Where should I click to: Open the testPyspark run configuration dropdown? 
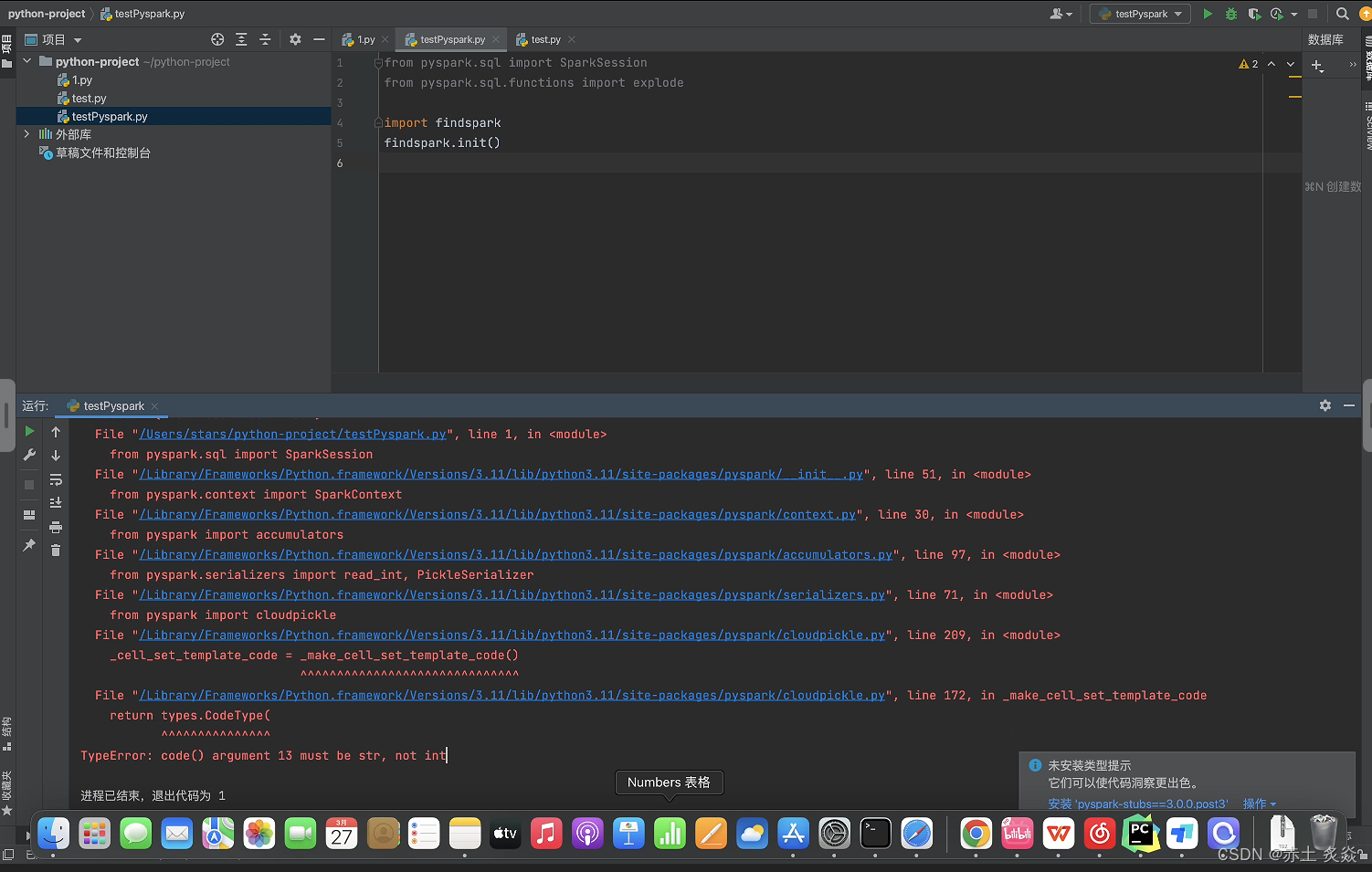pyautogui.click(x=1140, y=14)
